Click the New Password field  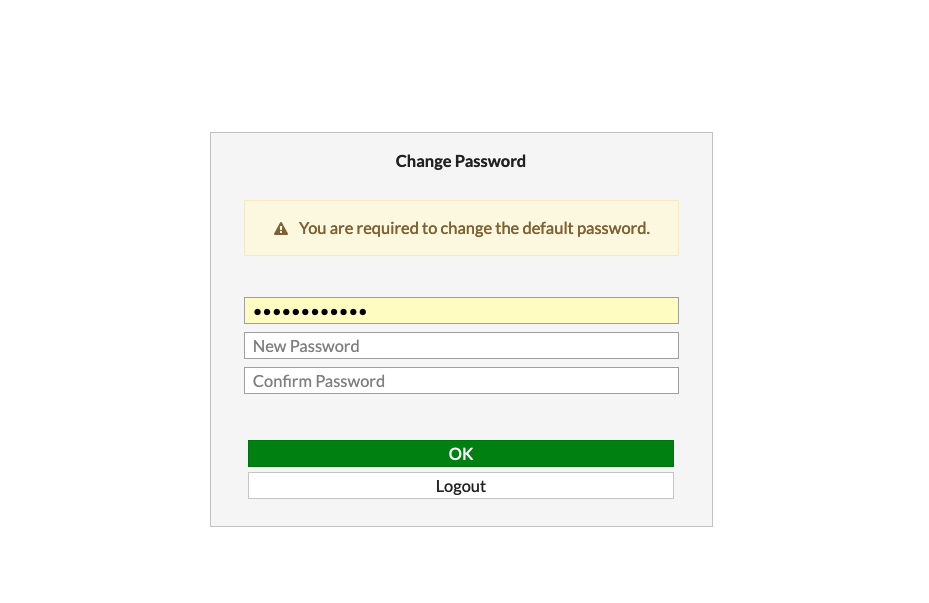pos(460,344)
